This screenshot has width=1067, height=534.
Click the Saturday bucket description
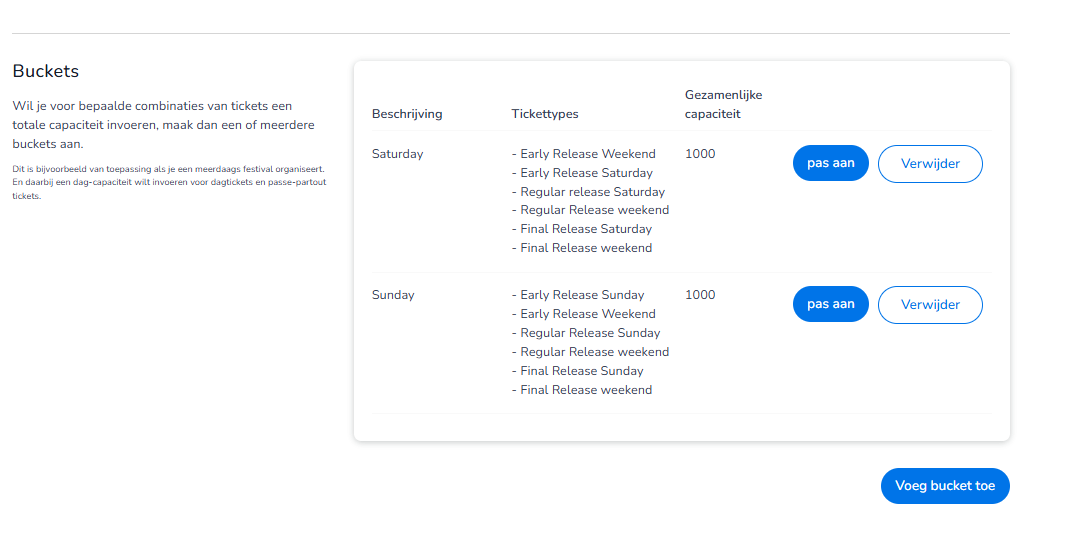click(x=397, y=154)
